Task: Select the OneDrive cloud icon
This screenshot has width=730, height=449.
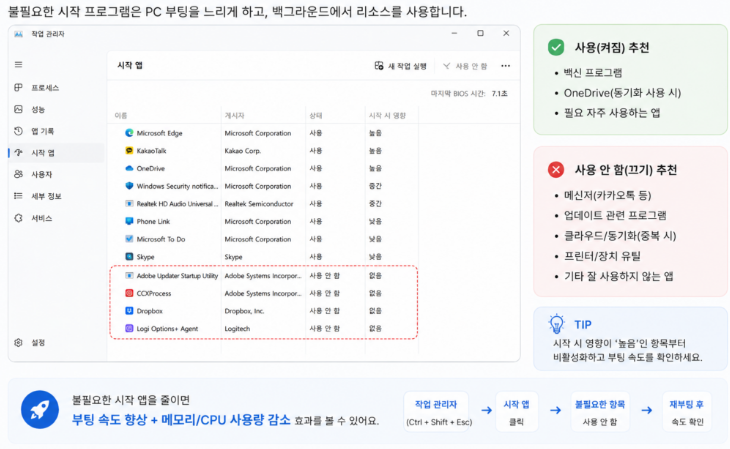Action: [129, 168]
